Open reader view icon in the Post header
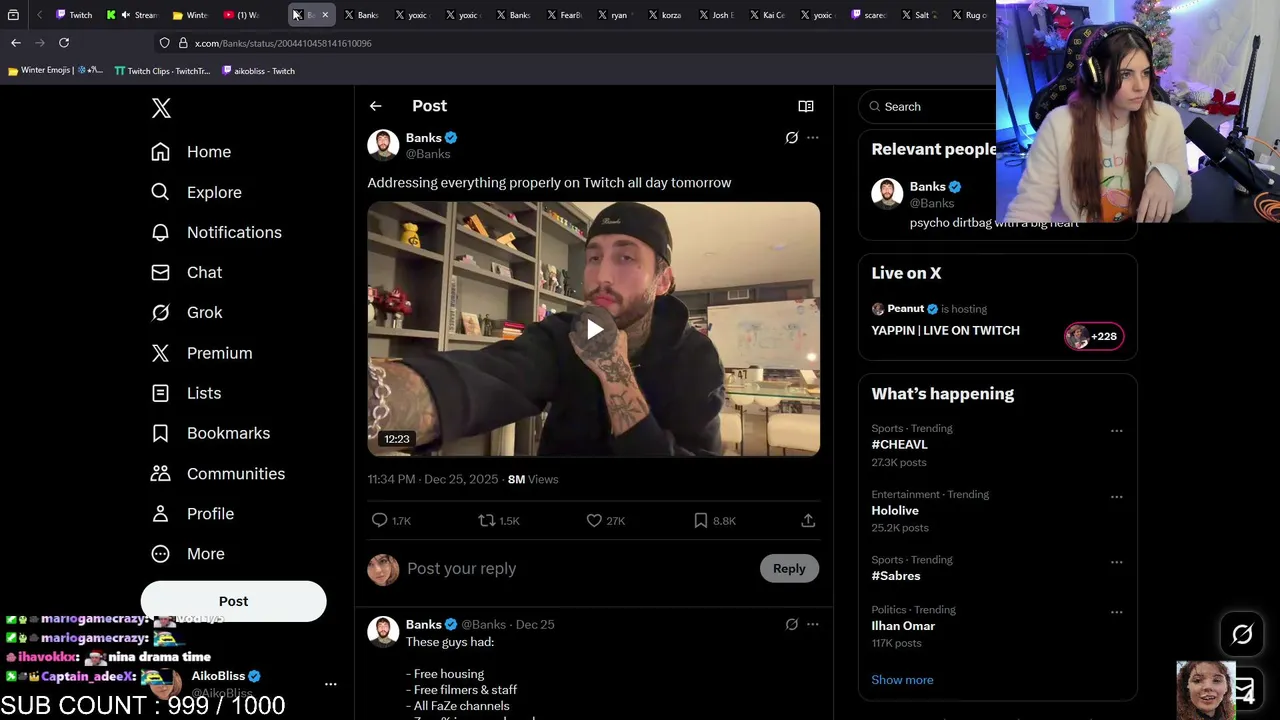The image size is (1280, 720). (806, 106)
